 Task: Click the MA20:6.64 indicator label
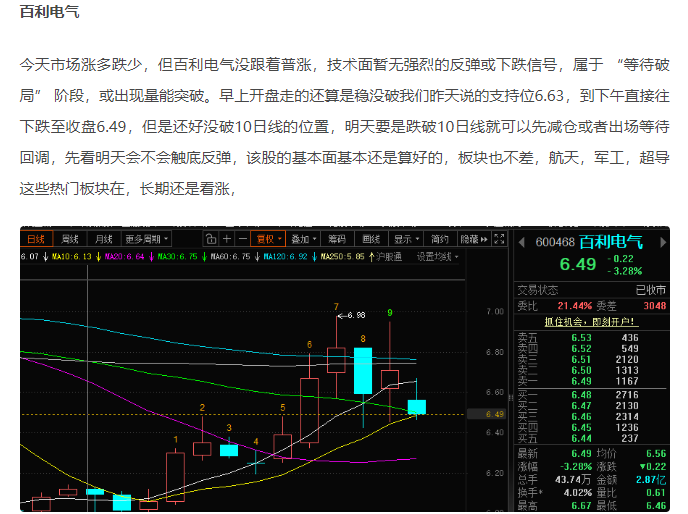pyautogui.click(x=125, y=257)
